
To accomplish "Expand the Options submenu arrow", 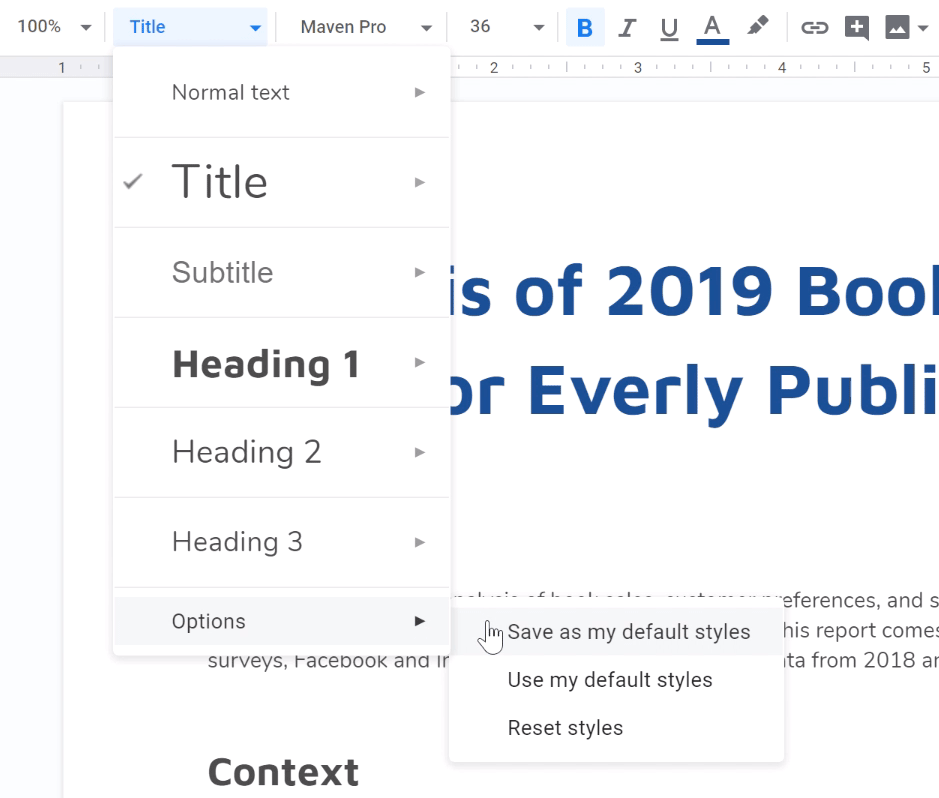I will [x=419, y=621].
